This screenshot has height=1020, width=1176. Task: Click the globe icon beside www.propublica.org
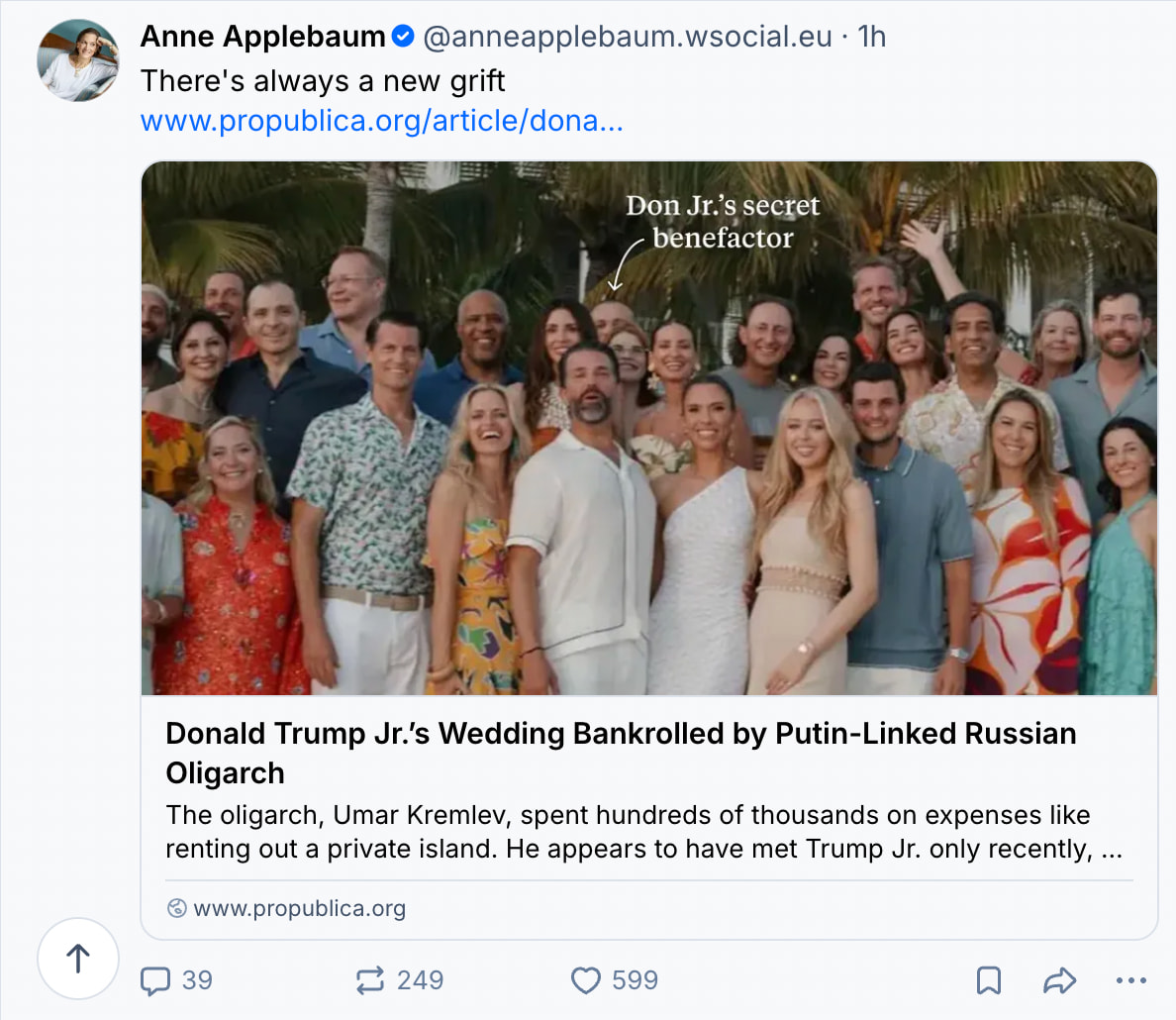click(x=176, y=908)
